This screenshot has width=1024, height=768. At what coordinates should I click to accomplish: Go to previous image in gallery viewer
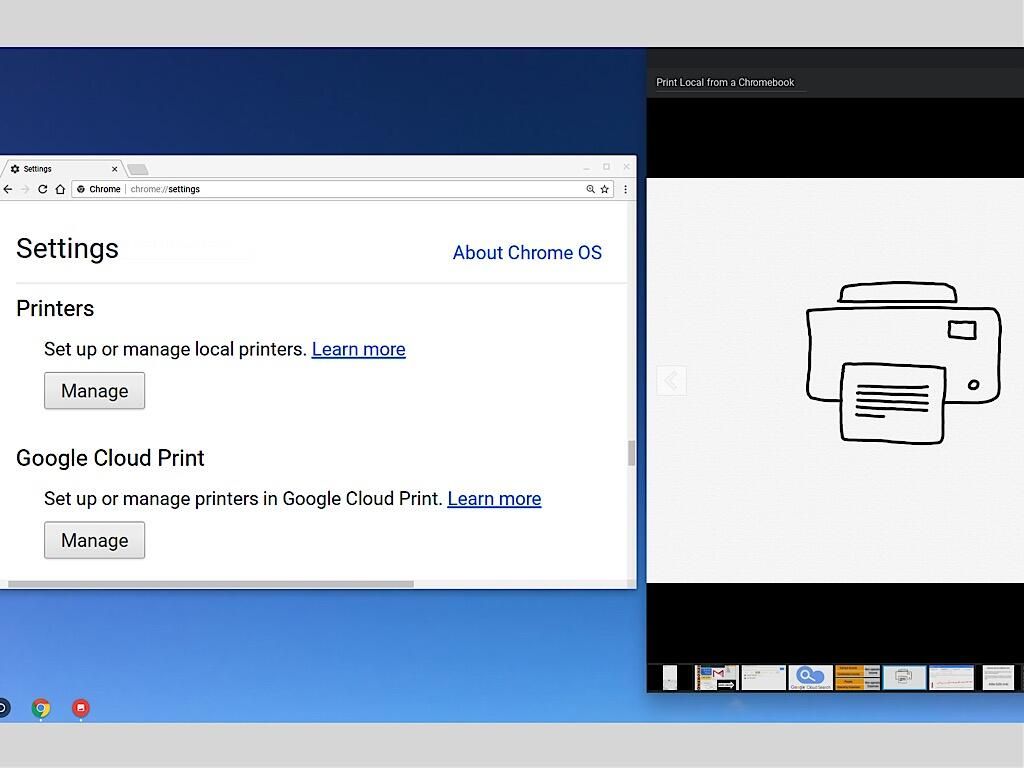671,380
